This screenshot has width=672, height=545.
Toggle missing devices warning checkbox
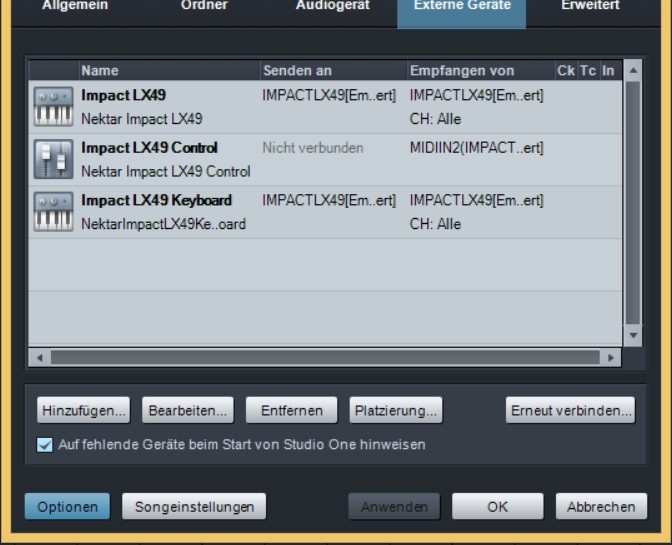pos(45,445)
